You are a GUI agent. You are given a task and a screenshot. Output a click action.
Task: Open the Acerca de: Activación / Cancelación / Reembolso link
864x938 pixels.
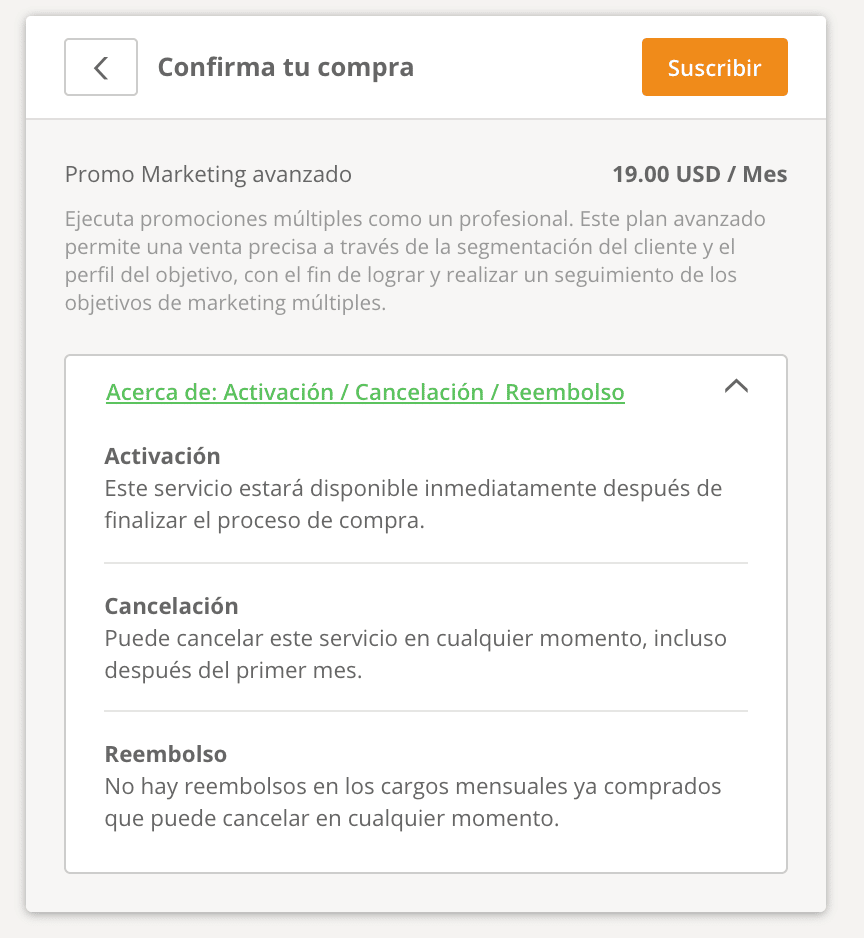tap(365, 392)
